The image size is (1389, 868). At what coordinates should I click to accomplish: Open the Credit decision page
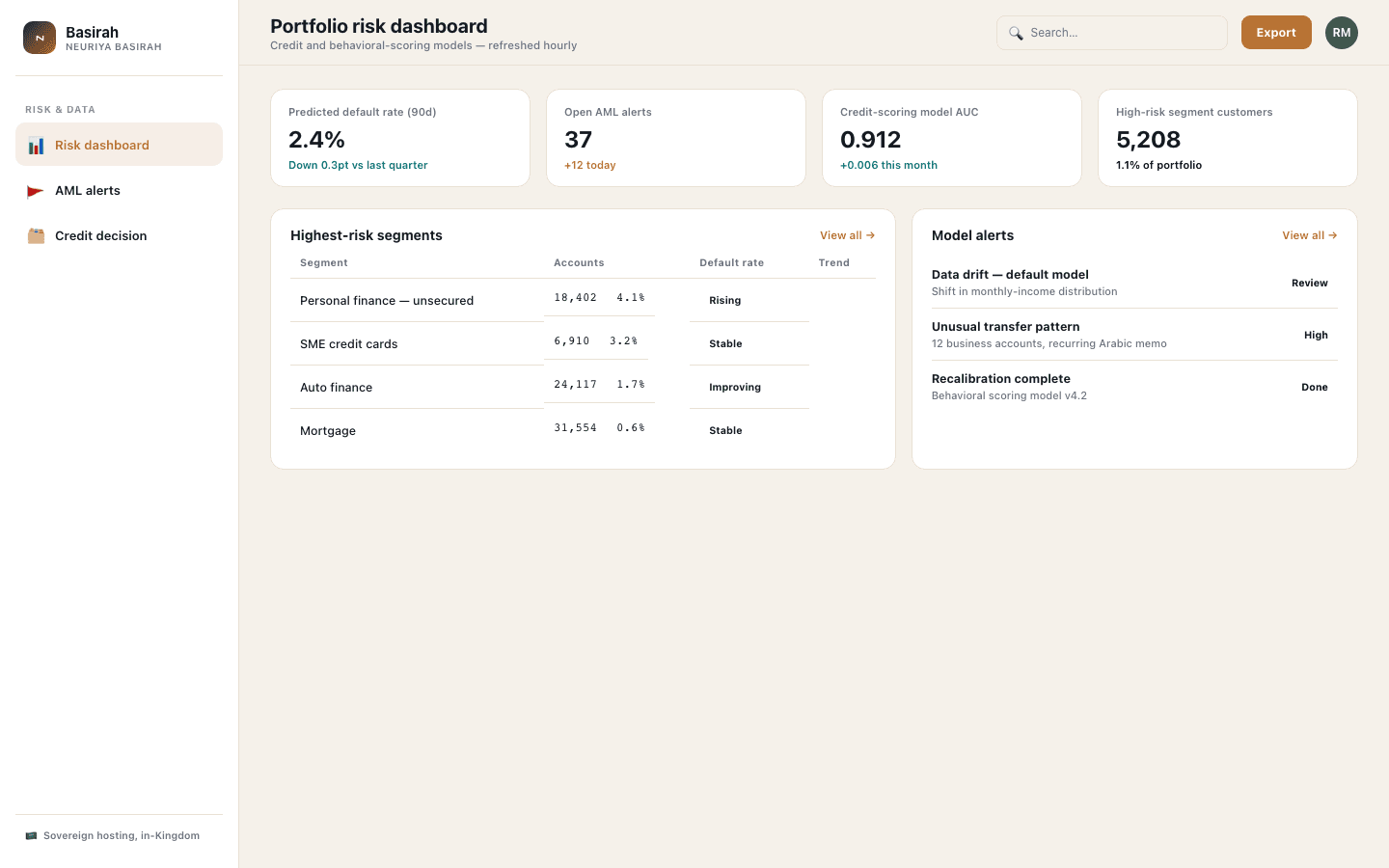[x=119, y=235]
